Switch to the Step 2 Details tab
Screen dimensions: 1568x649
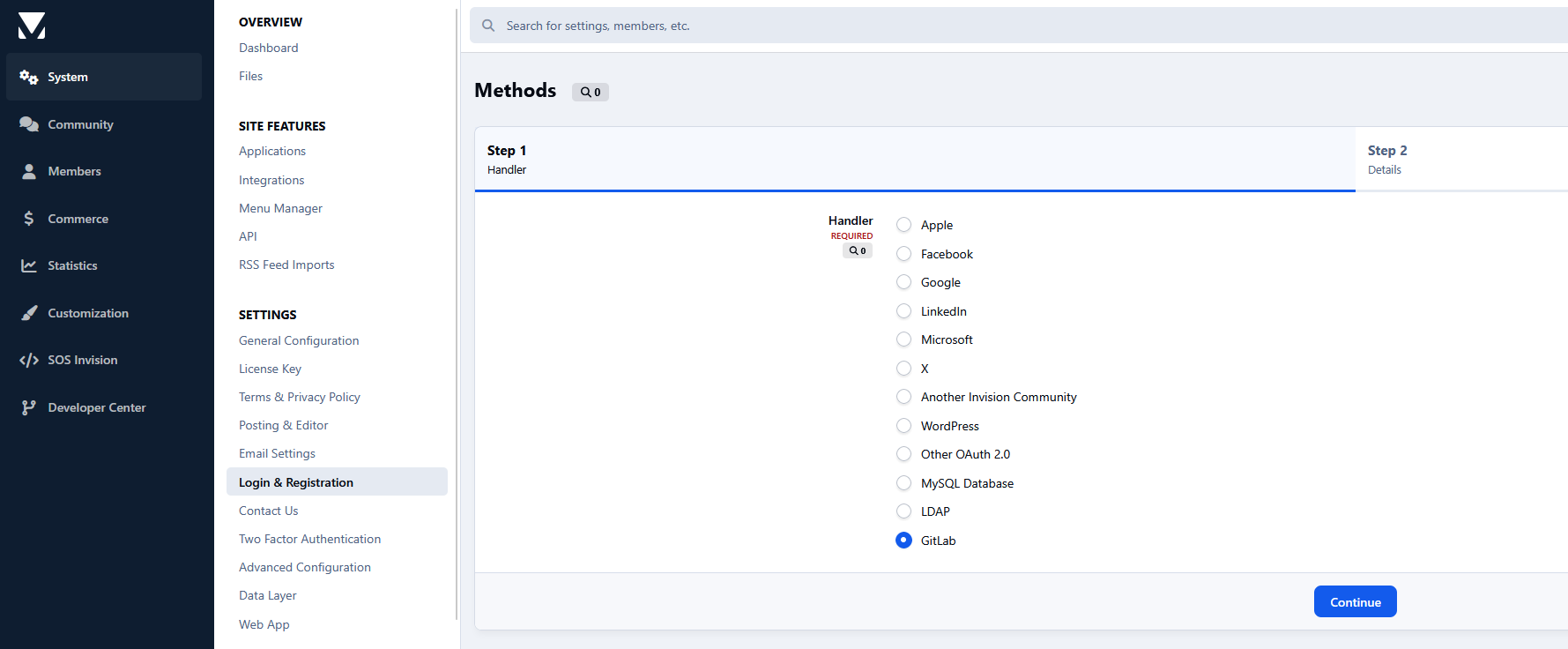coord(1461,160)
